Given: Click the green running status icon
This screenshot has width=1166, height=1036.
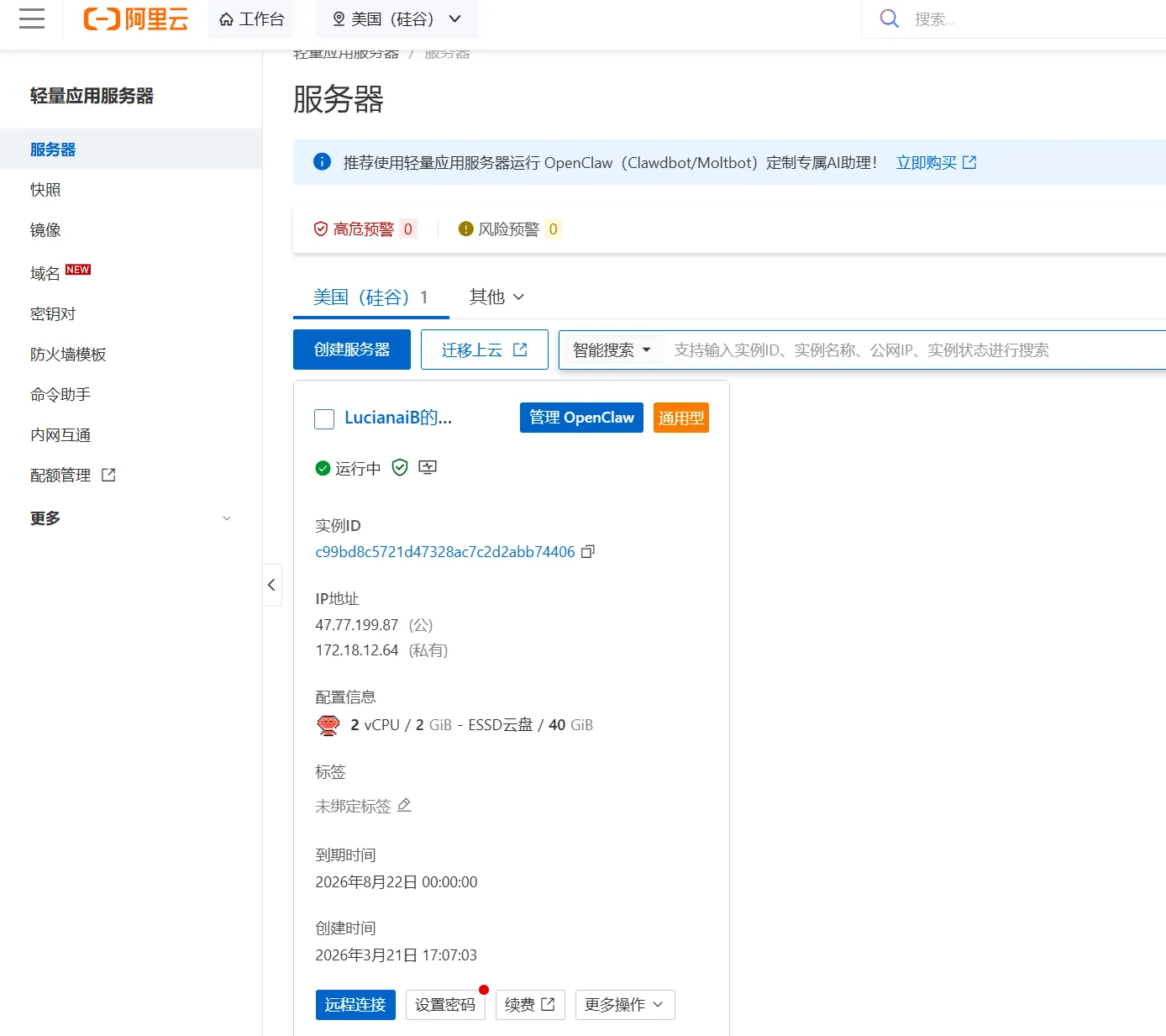Looking at the screenshot, I should tap(323, 468).
